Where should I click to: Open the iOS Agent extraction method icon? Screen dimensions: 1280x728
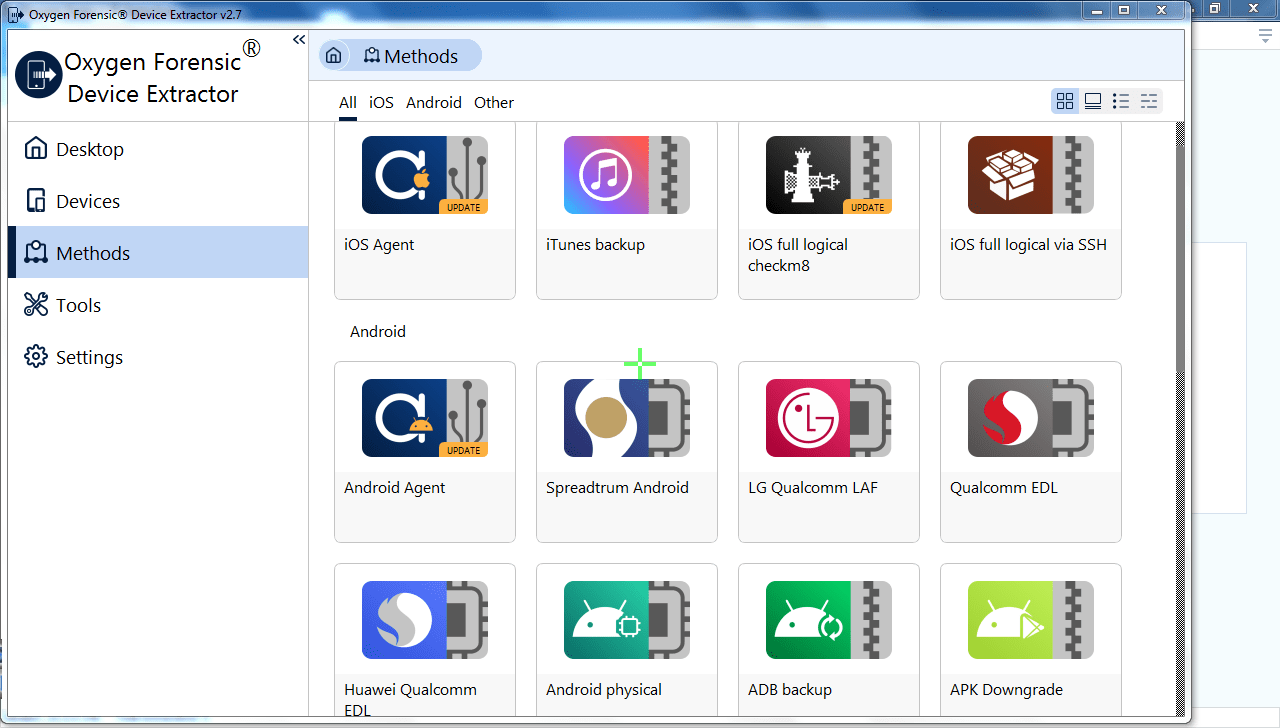pos(425,175)
